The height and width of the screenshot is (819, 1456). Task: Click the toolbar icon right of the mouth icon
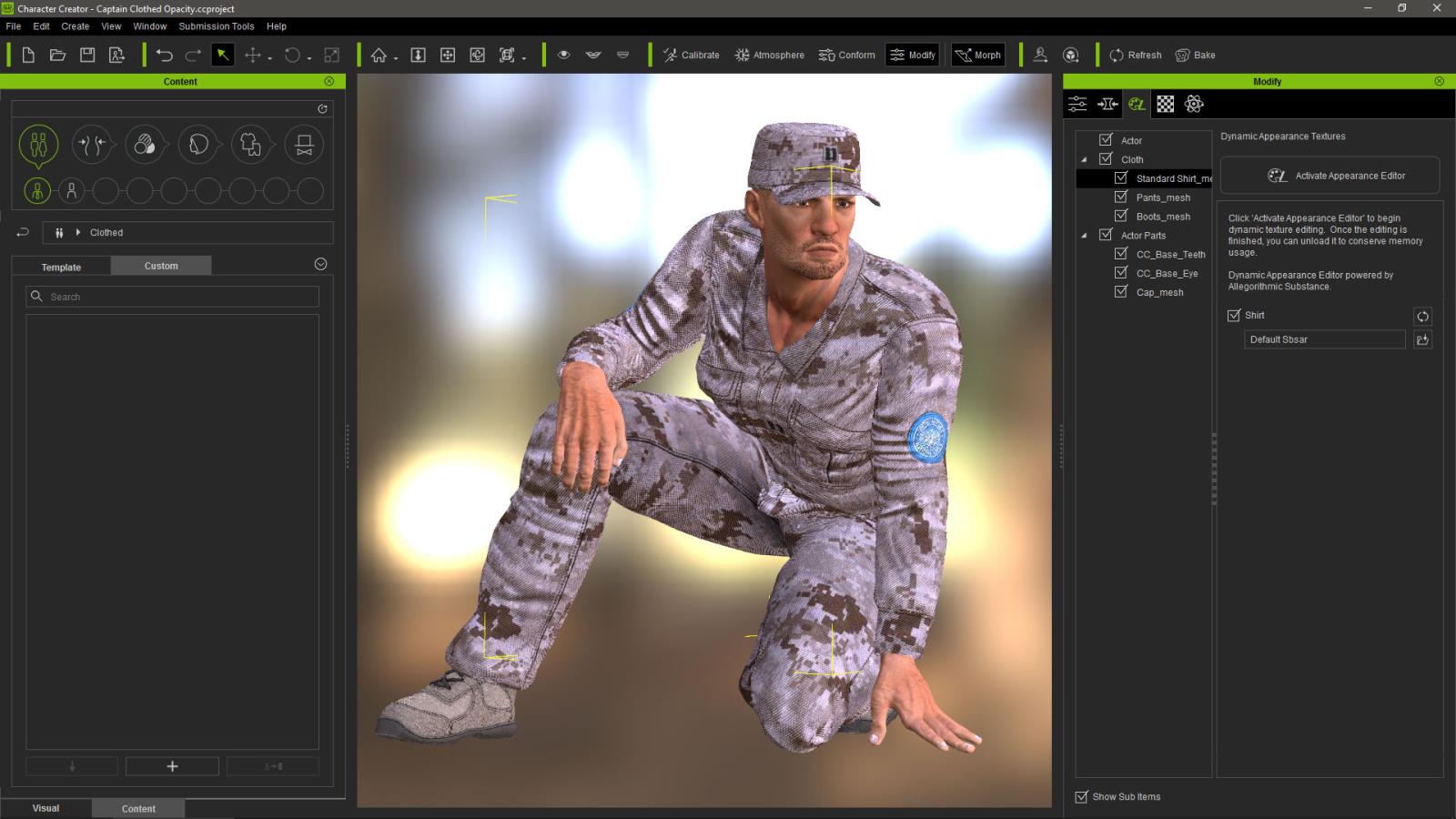pos(622,55)
